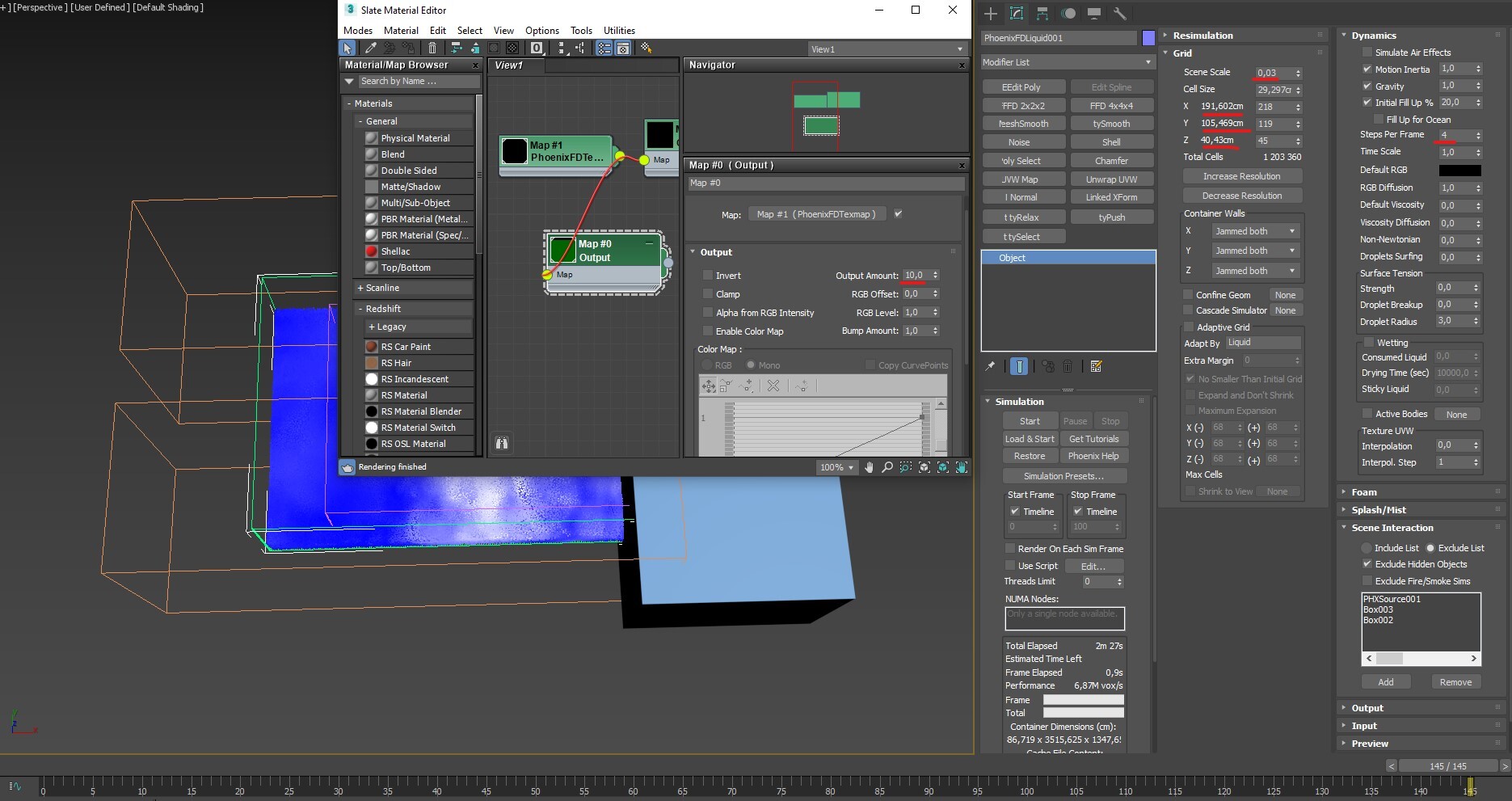Pick material from object with eyedropper
Screen dimensions: 1512x801
pos(371,48)
